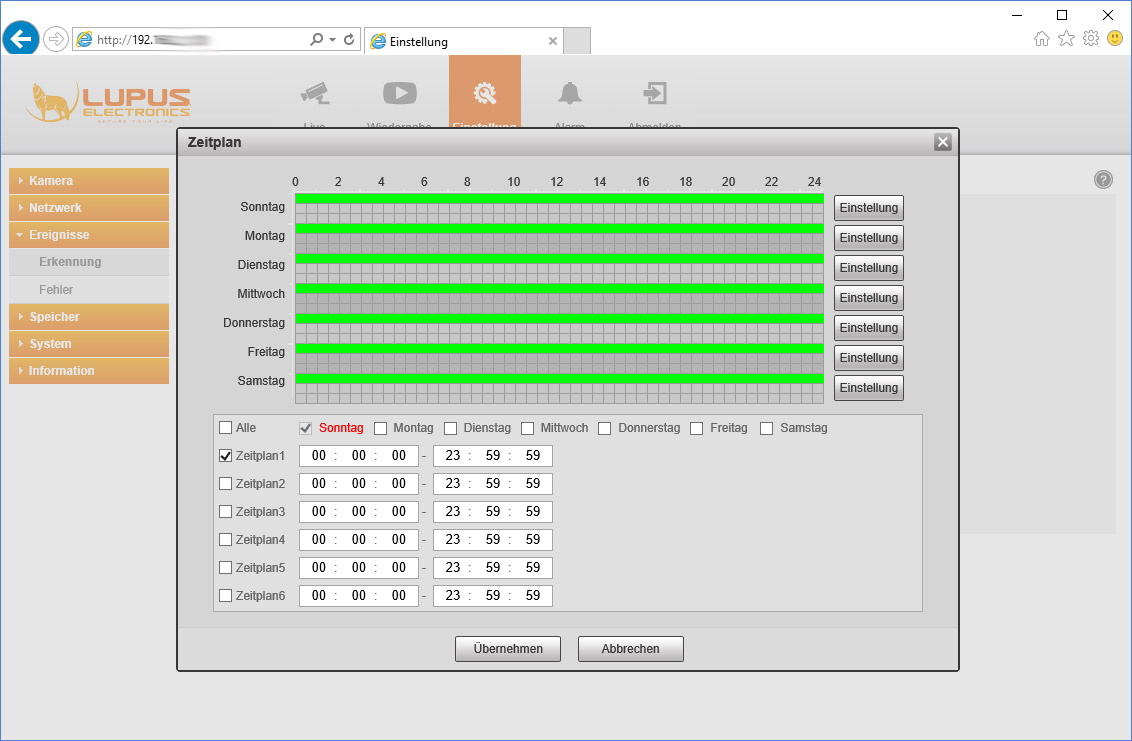Click the Abmelden logout icon
This screenshot has width=1132, height=741.
click(655, 94)
